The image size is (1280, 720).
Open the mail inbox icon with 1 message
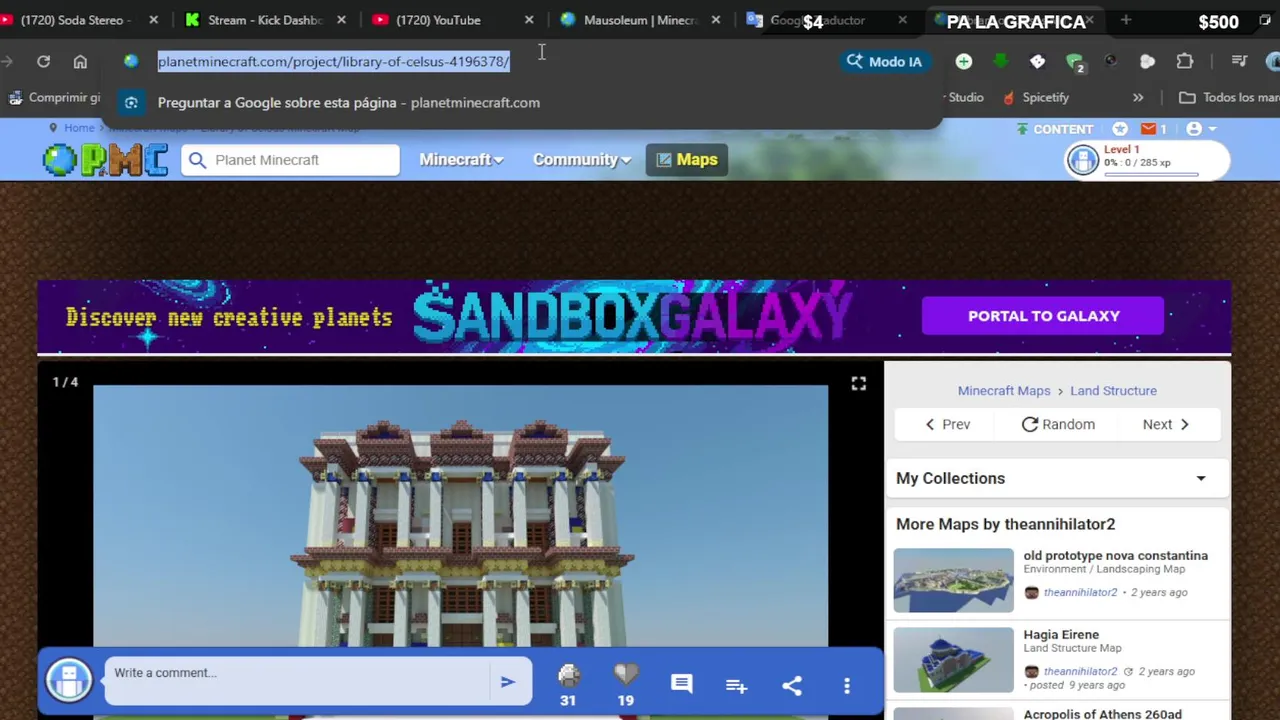1154,129
